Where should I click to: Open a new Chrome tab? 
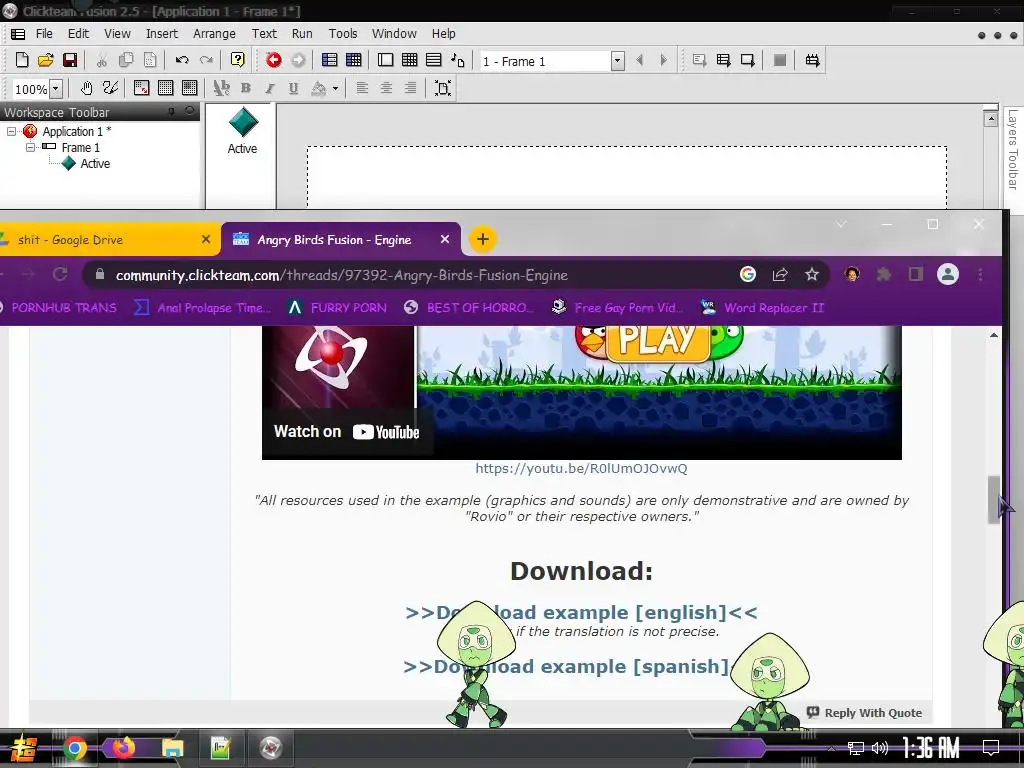[483, 240]
